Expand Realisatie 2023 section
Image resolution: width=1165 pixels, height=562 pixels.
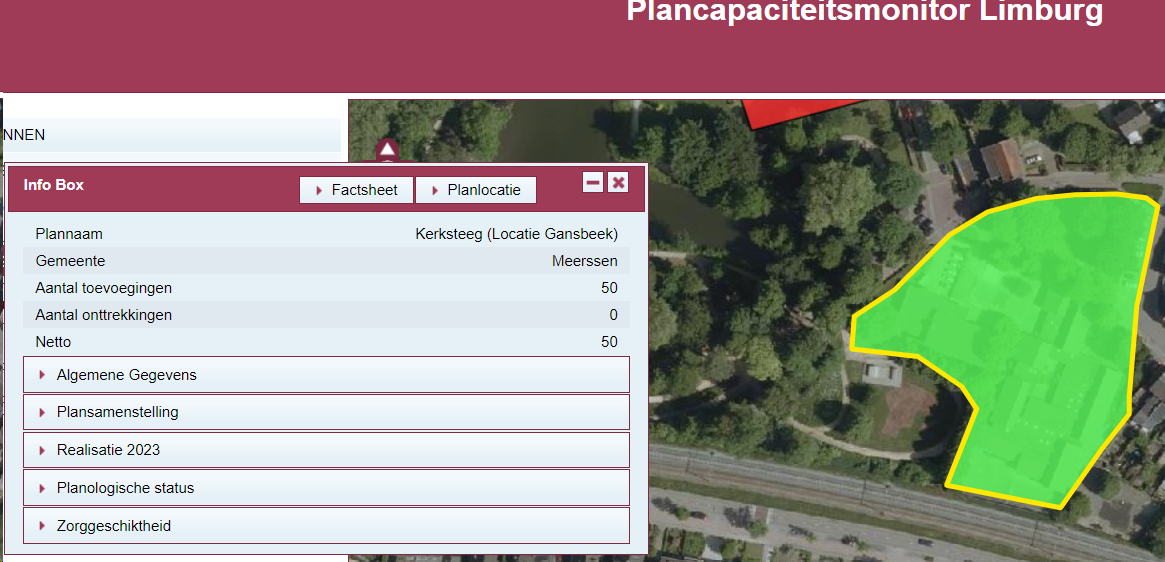click(x=326, y=450)
